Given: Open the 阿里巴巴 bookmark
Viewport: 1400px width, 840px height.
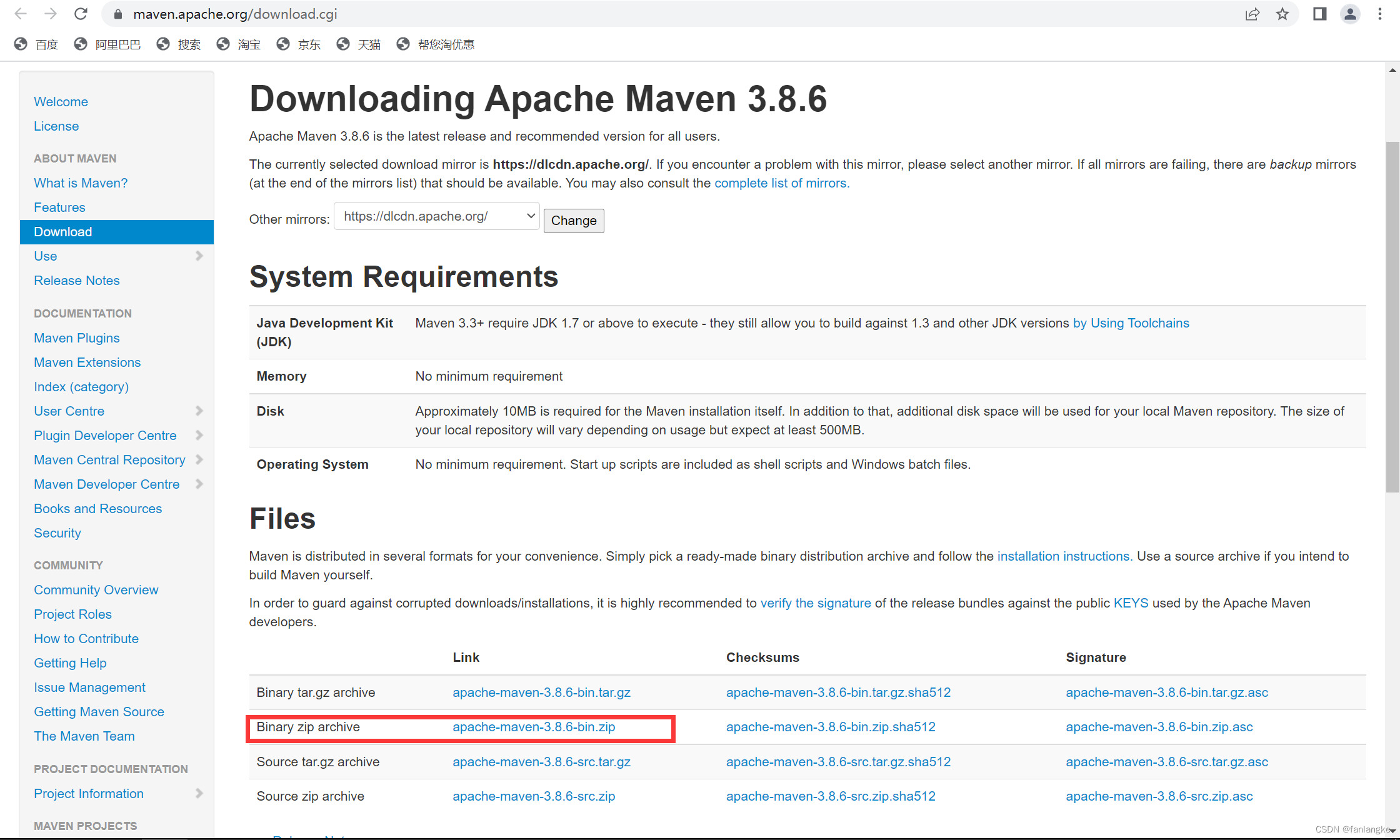Looking at the screenshot, I should pyautogui.click(x=107, y=44).
